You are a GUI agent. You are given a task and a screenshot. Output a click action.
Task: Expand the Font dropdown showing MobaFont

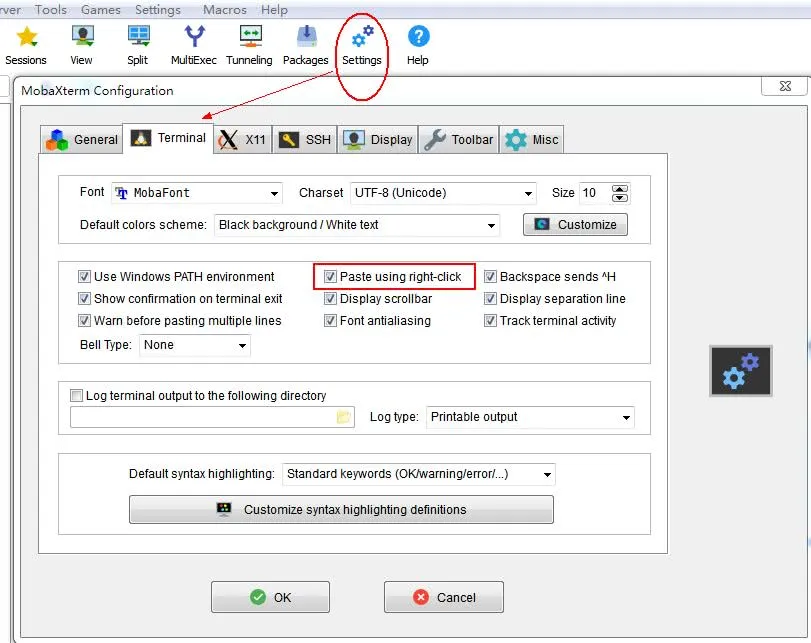pos(197,193)
